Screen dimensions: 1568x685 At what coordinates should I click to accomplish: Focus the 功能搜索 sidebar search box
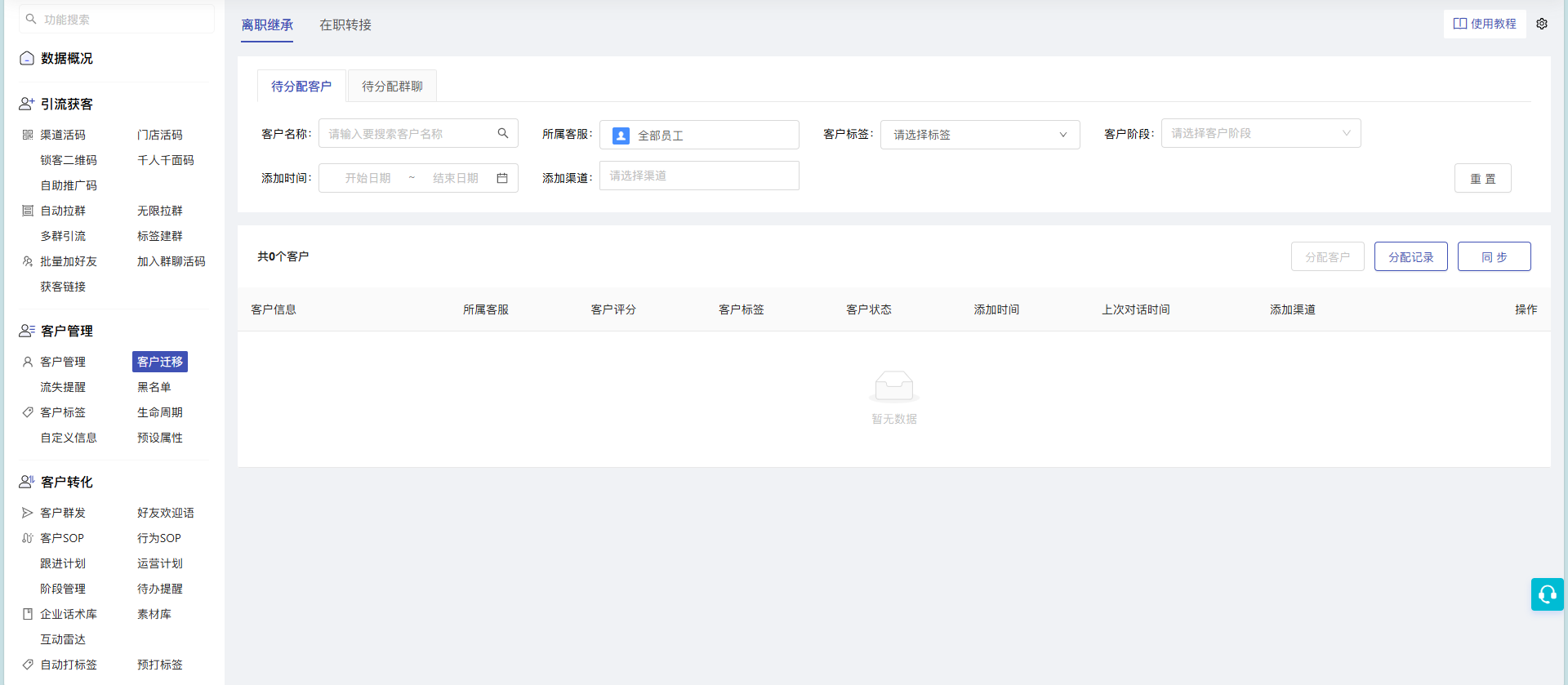117,19
